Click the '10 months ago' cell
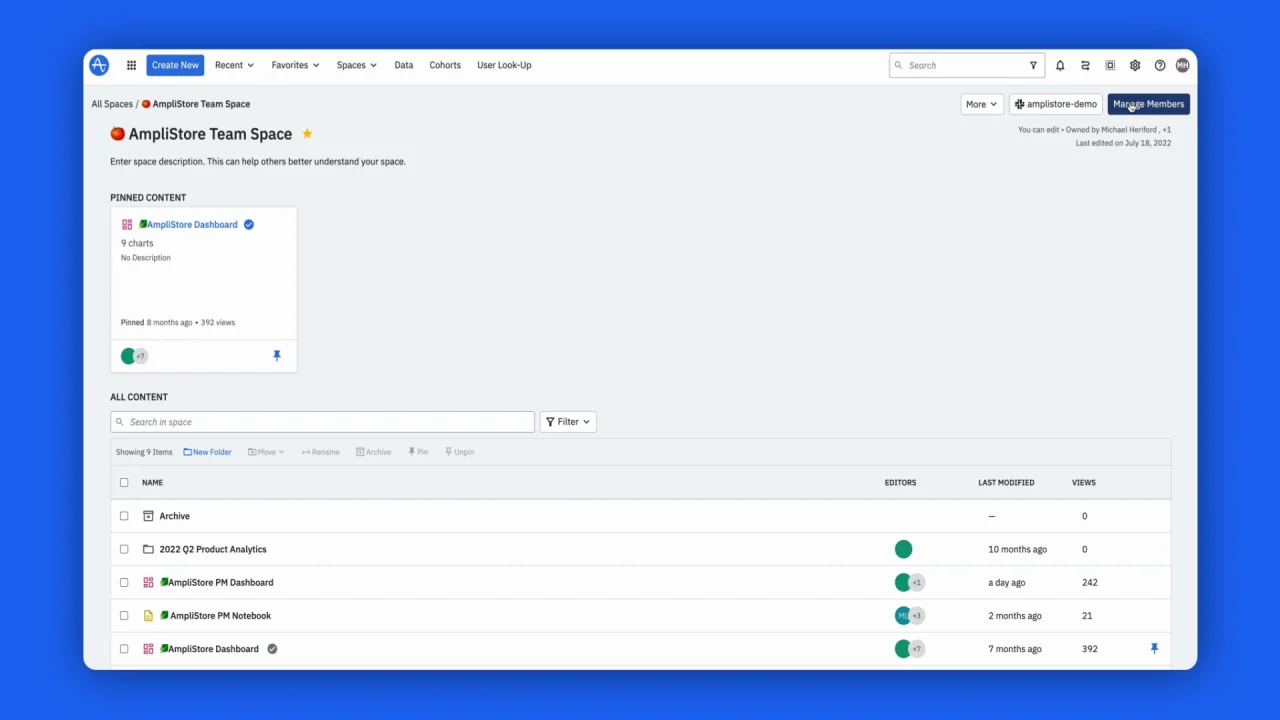Viewport: 1280px width, 720px height. click(1017, 549)
